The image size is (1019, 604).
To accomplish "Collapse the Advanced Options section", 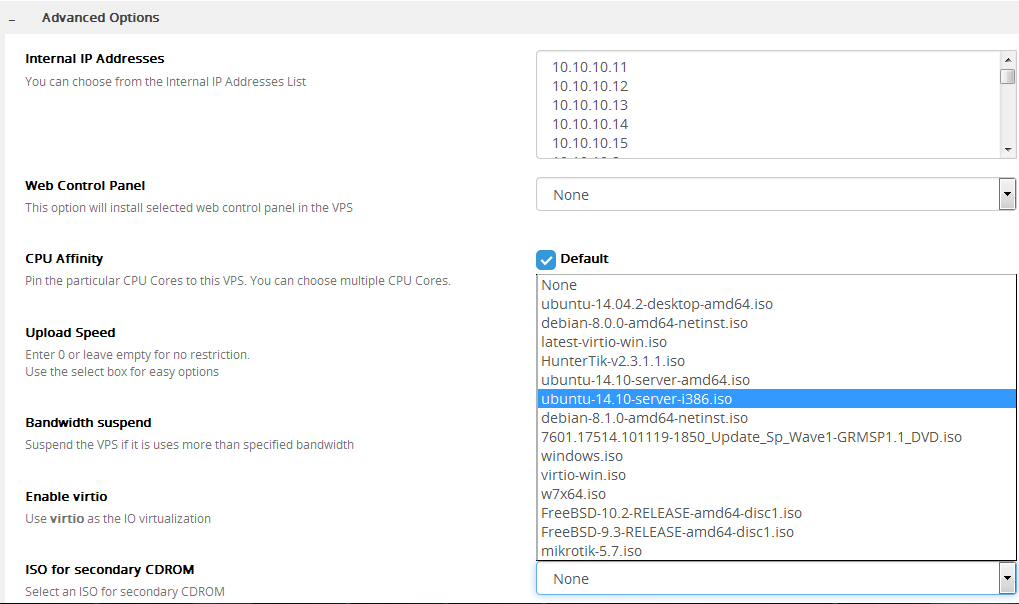I will pyautogui.click(x=12, y=18).
